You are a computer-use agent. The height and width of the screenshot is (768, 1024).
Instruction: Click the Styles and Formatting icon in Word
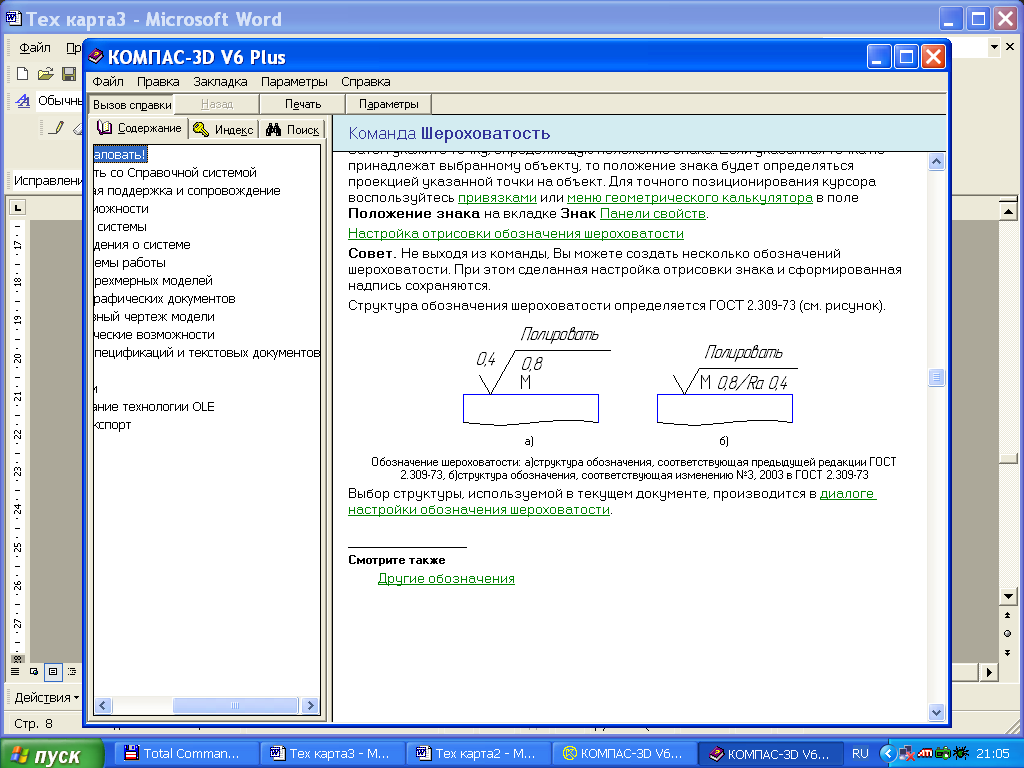click(23, 101)
